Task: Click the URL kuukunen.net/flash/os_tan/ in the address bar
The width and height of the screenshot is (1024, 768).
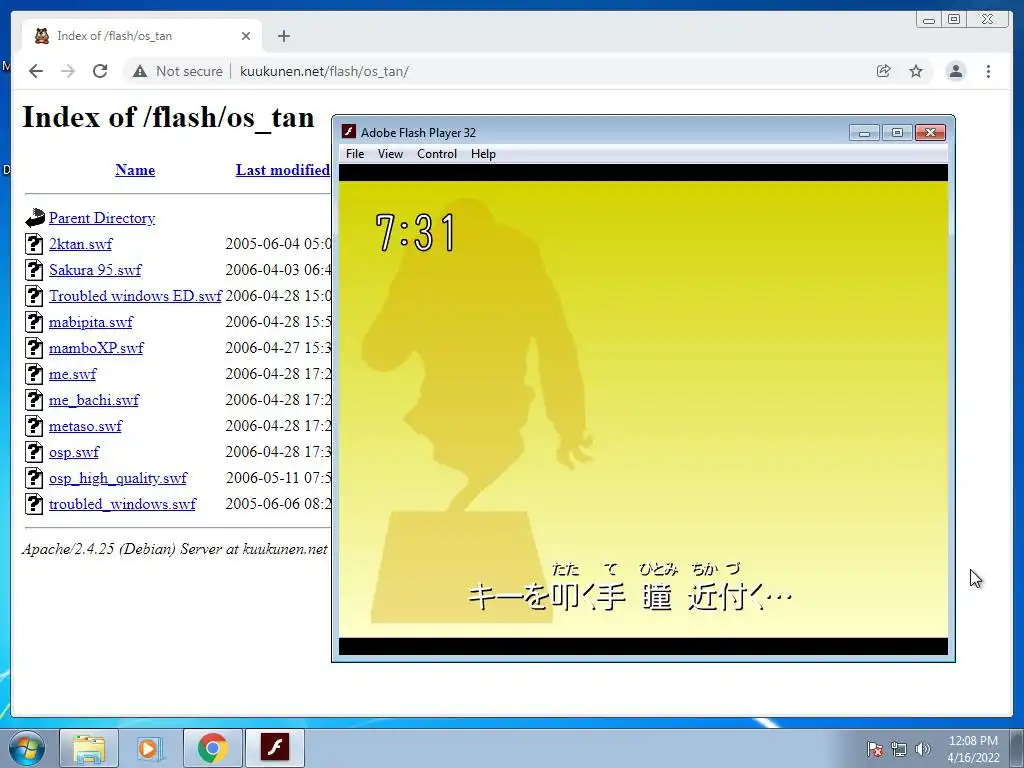Action: coord(324,71)
